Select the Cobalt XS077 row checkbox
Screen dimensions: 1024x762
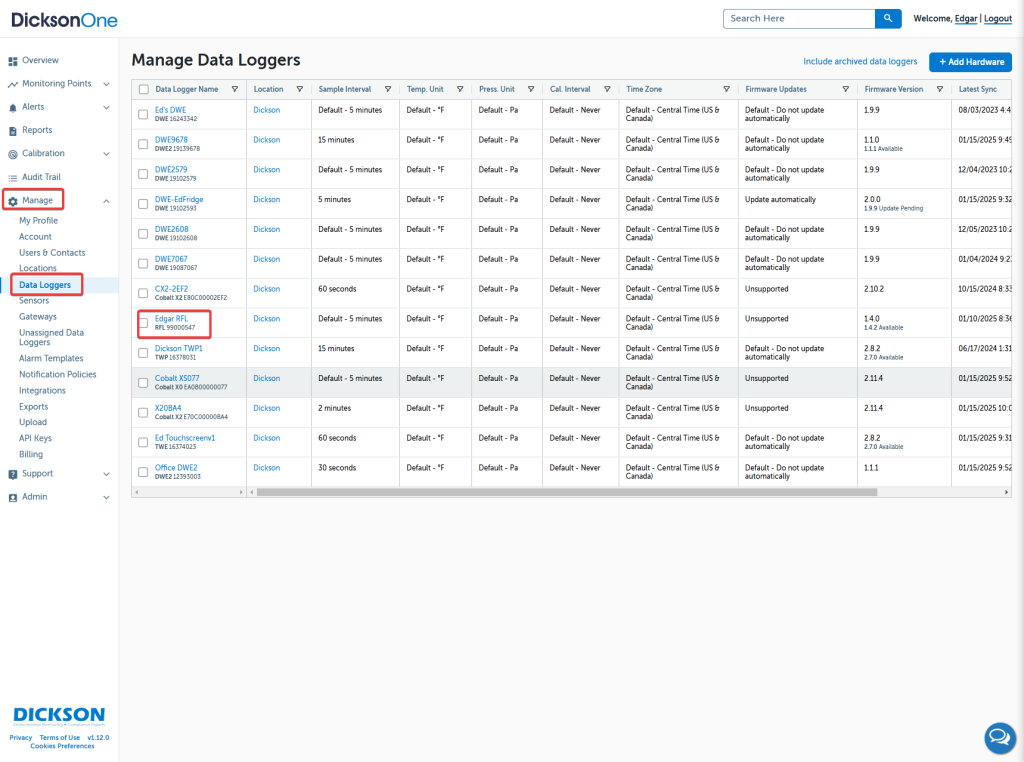(x=143, y=383)
